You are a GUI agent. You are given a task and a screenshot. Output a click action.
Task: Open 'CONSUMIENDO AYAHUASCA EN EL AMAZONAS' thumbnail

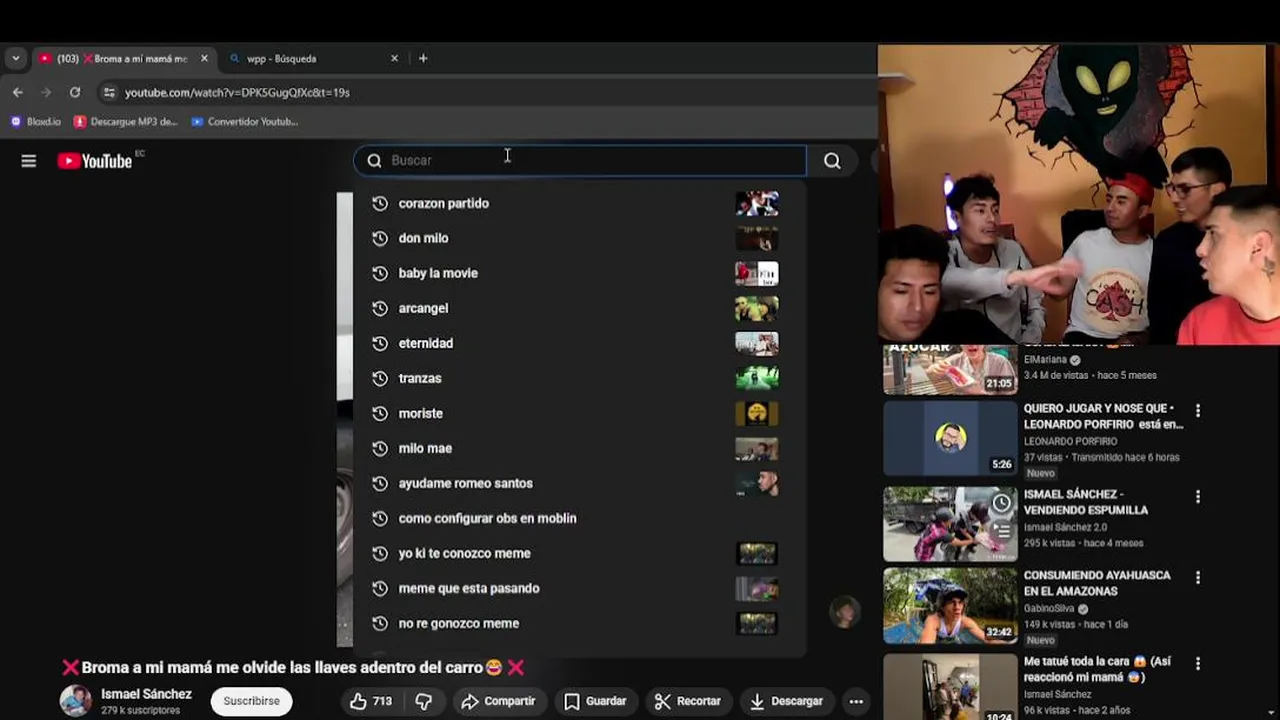(x=950, y=606)
